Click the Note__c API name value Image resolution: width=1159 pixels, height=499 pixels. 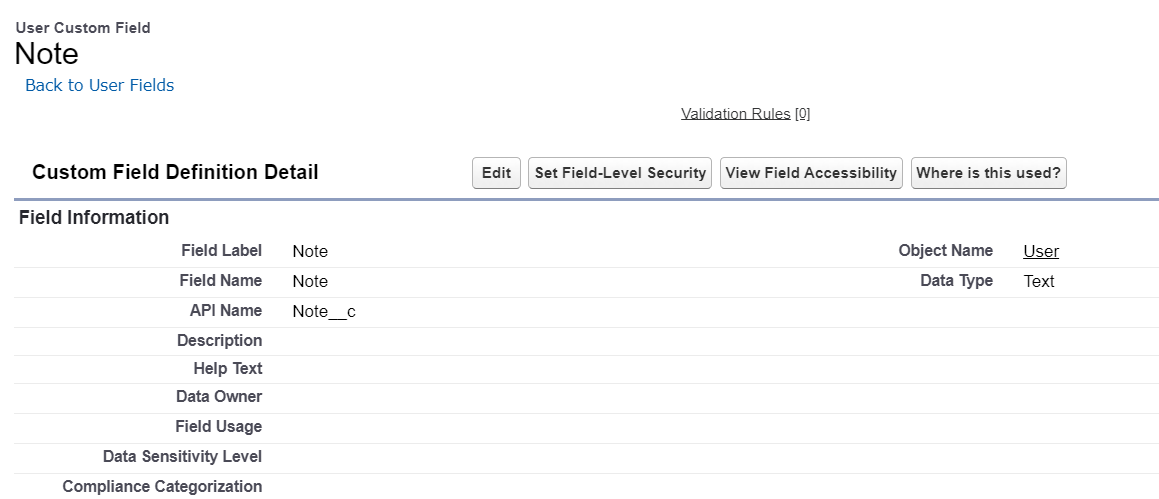click(x=324, y=312)
